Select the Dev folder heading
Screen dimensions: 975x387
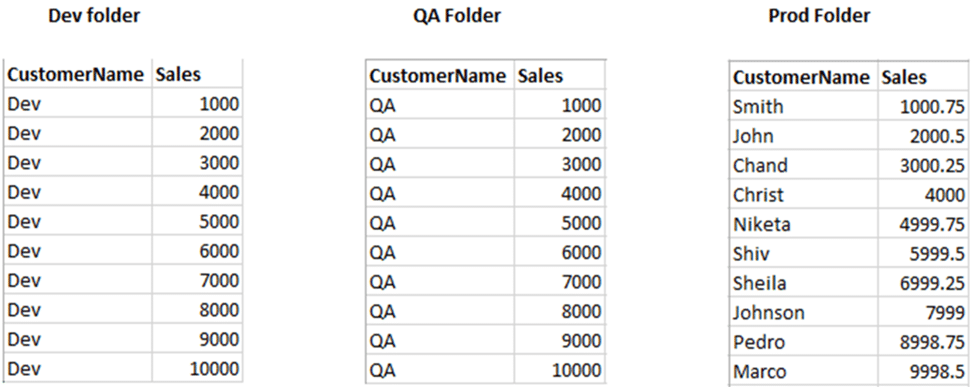94,16
